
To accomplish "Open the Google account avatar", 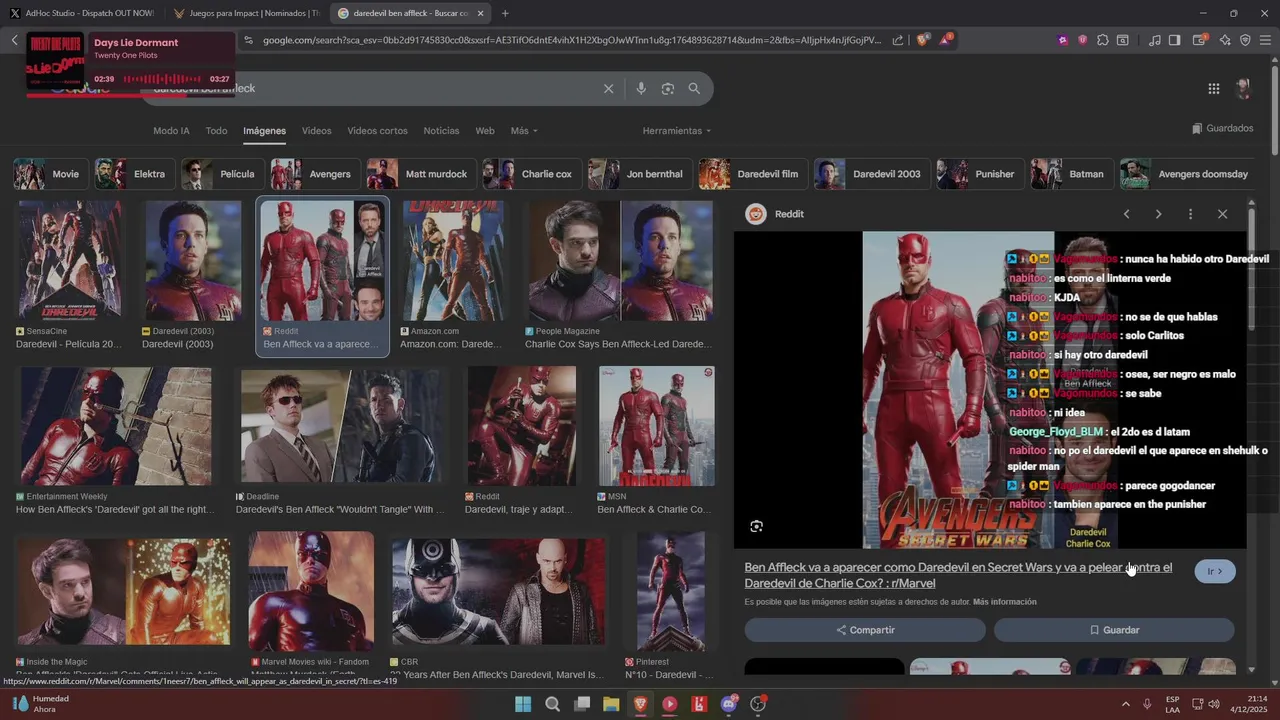I will click(1243, 88).
